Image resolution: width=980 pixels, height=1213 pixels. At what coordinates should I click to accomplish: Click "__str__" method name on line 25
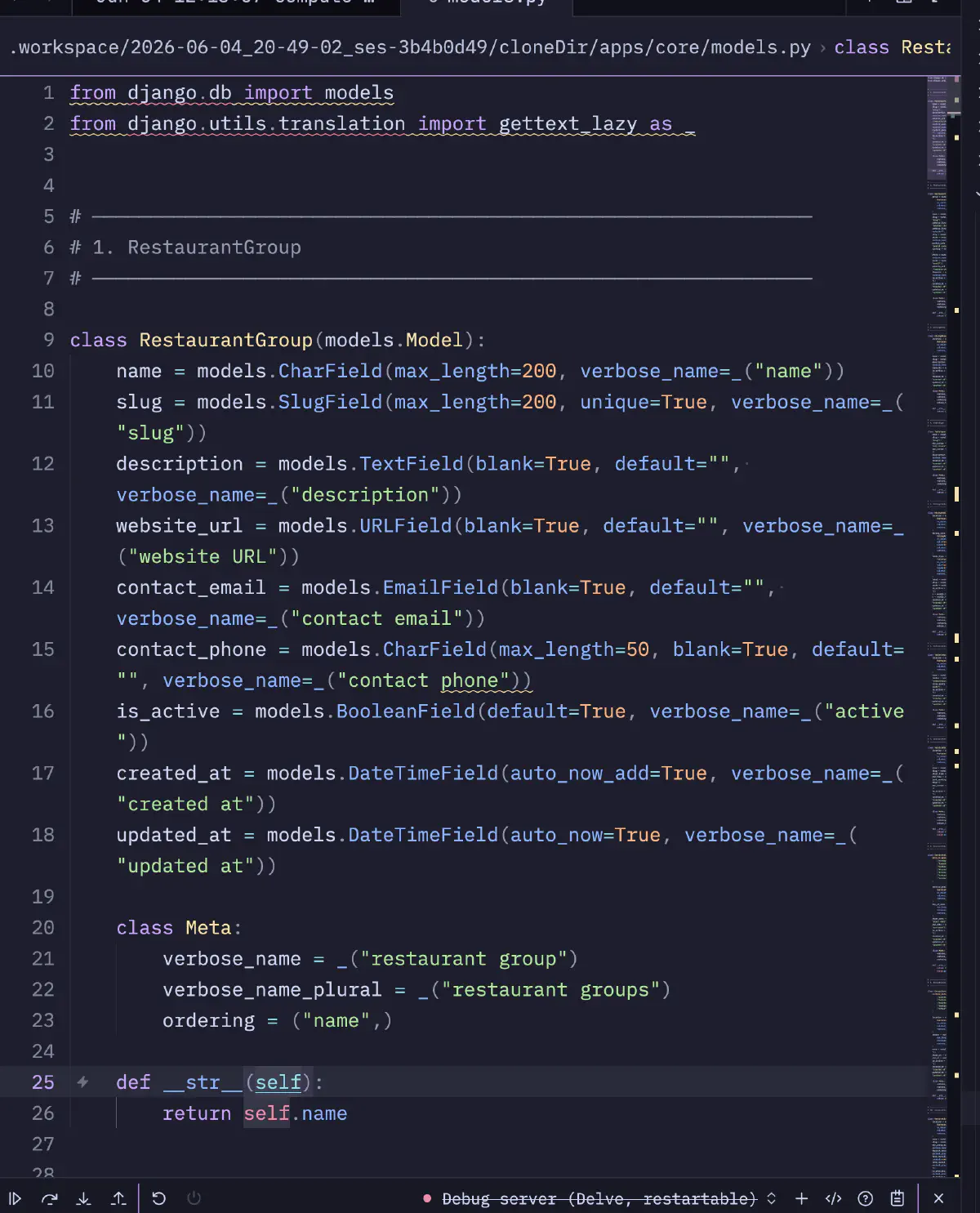203,1082
